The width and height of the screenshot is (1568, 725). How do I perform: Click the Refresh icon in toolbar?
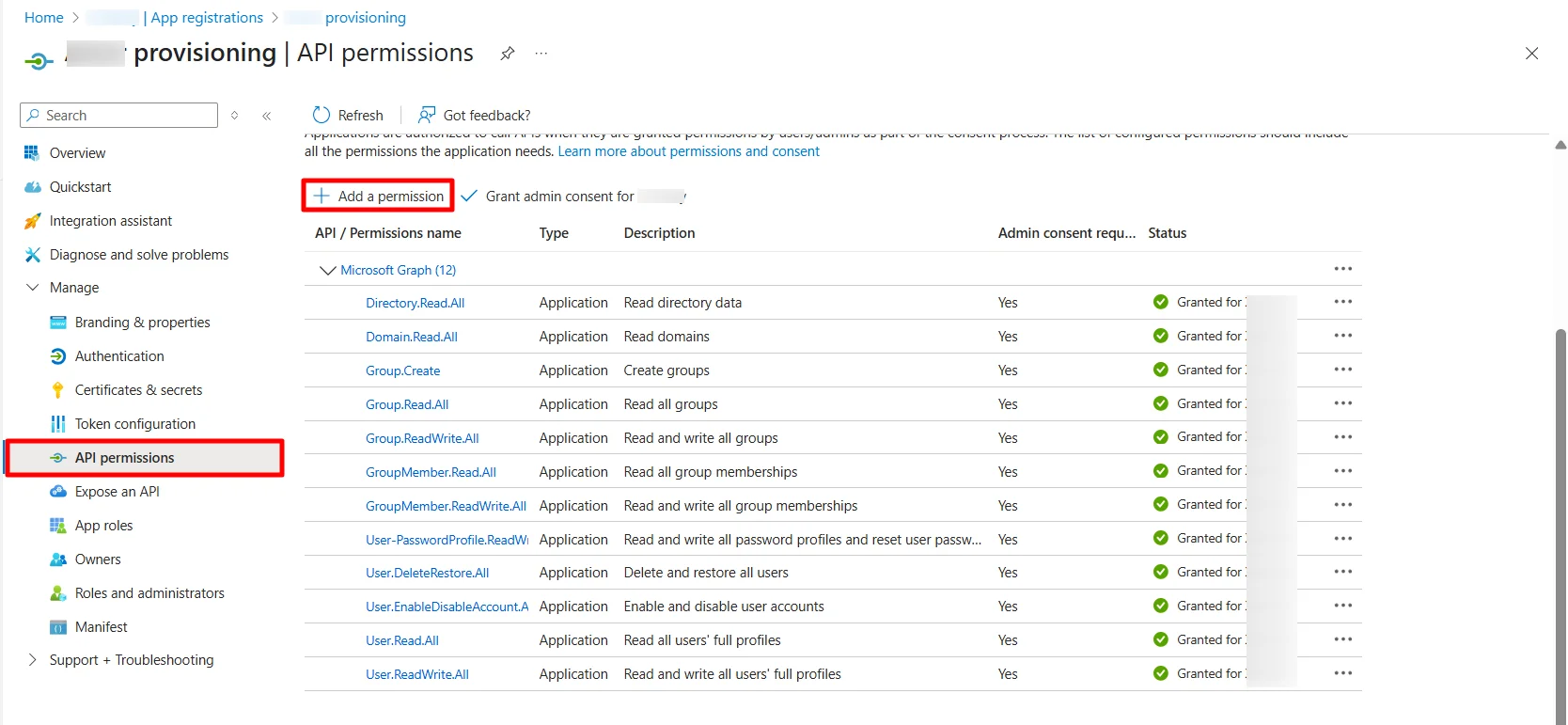click(x=321, y=115)
